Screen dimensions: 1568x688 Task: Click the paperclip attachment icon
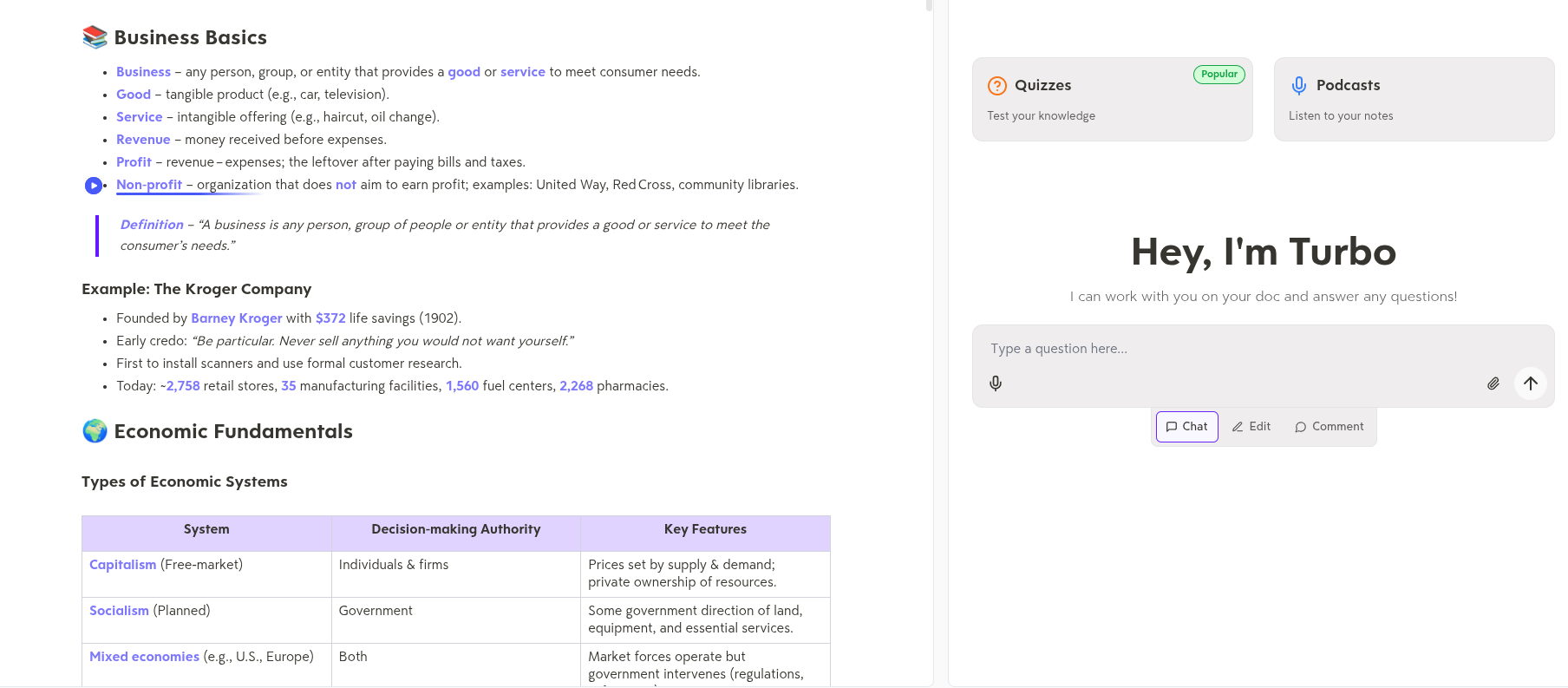click(x=1493, y=383)
